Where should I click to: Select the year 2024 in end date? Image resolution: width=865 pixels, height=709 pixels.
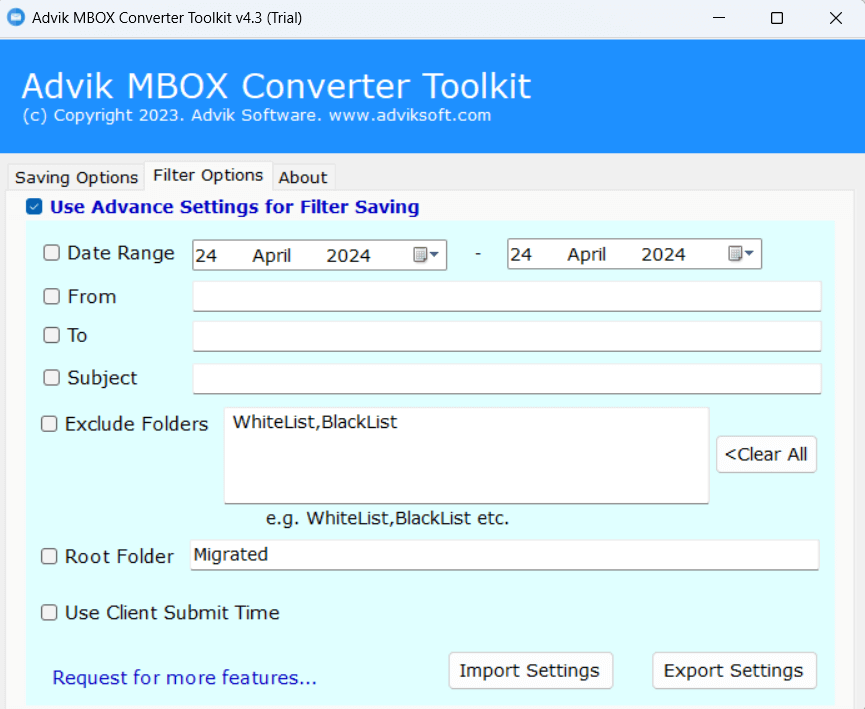[663, 254]
